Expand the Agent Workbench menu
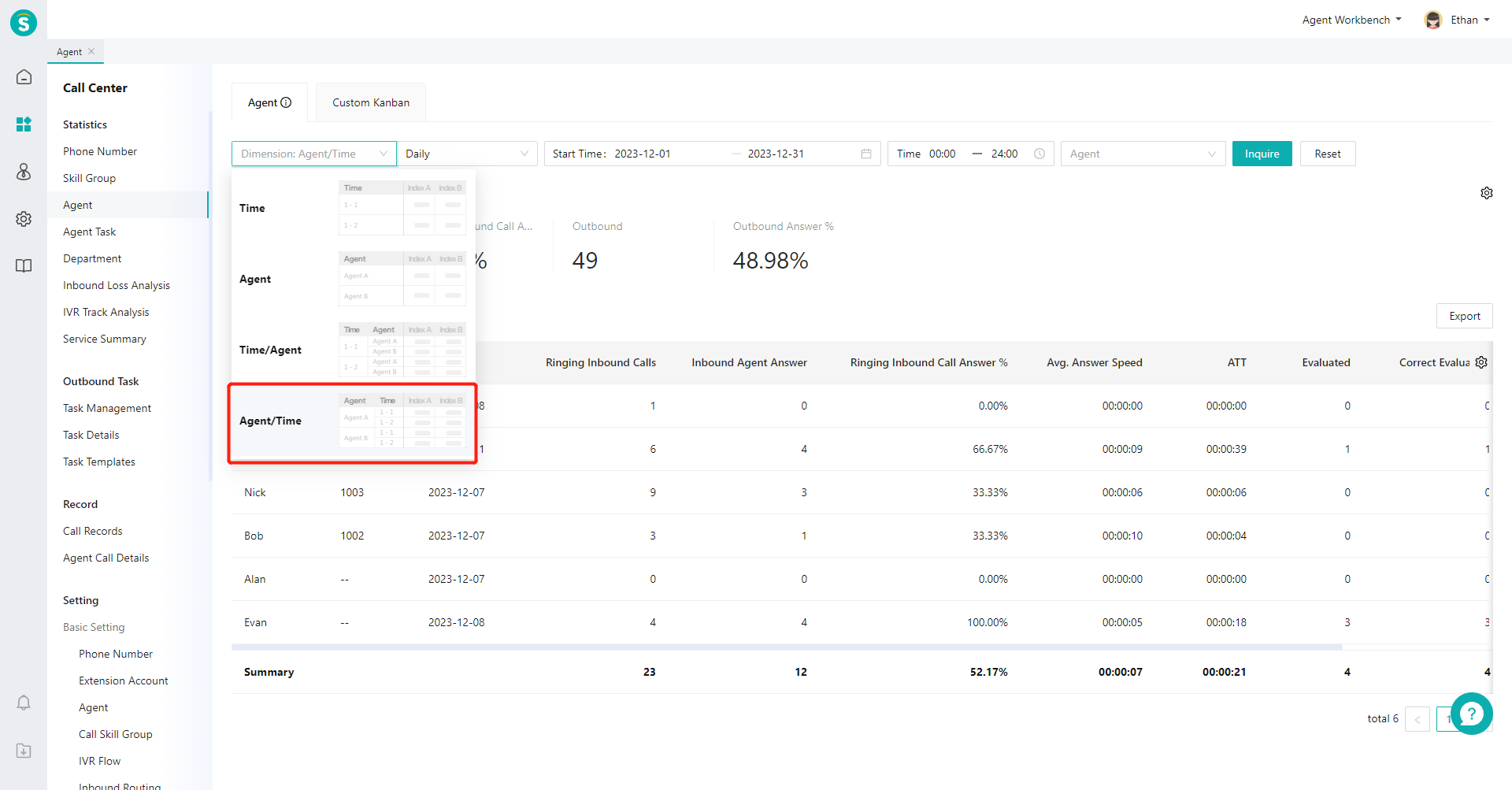1512x790 pixels. pos(1351,20)
